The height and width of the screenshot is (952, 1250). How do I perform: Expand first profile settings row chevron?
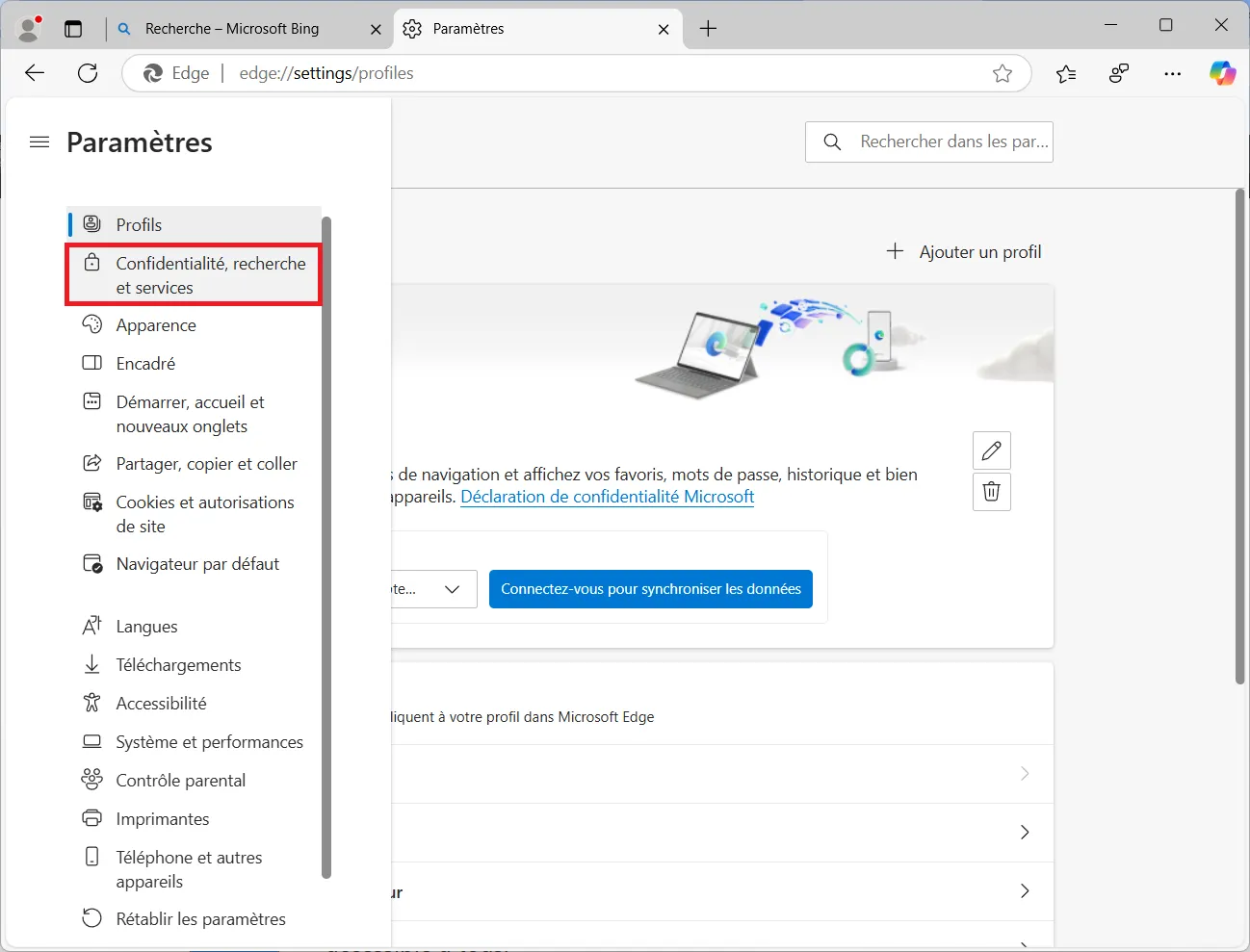point(1025,774)
